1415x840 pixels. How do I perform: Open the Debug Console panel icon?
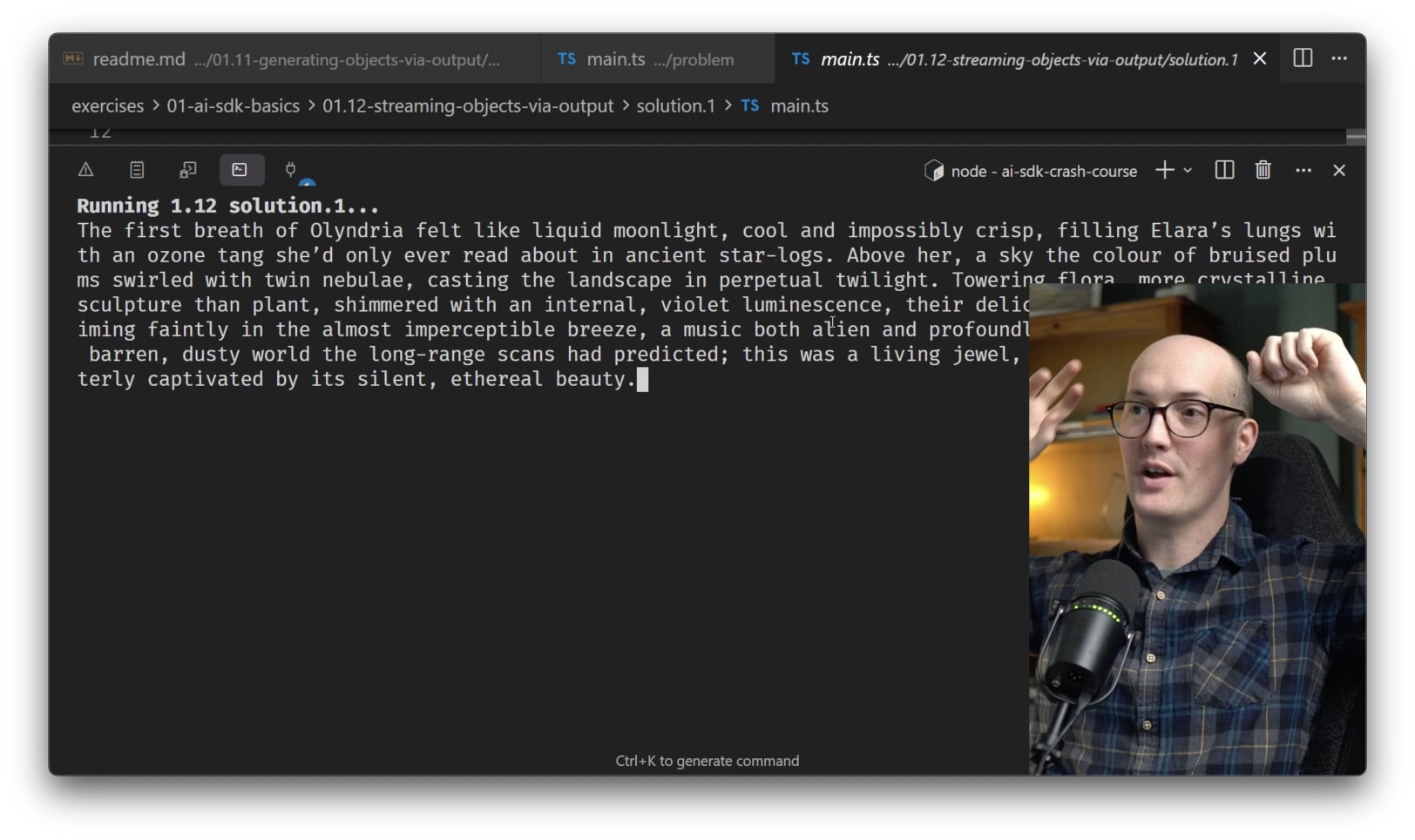point(188,170)
